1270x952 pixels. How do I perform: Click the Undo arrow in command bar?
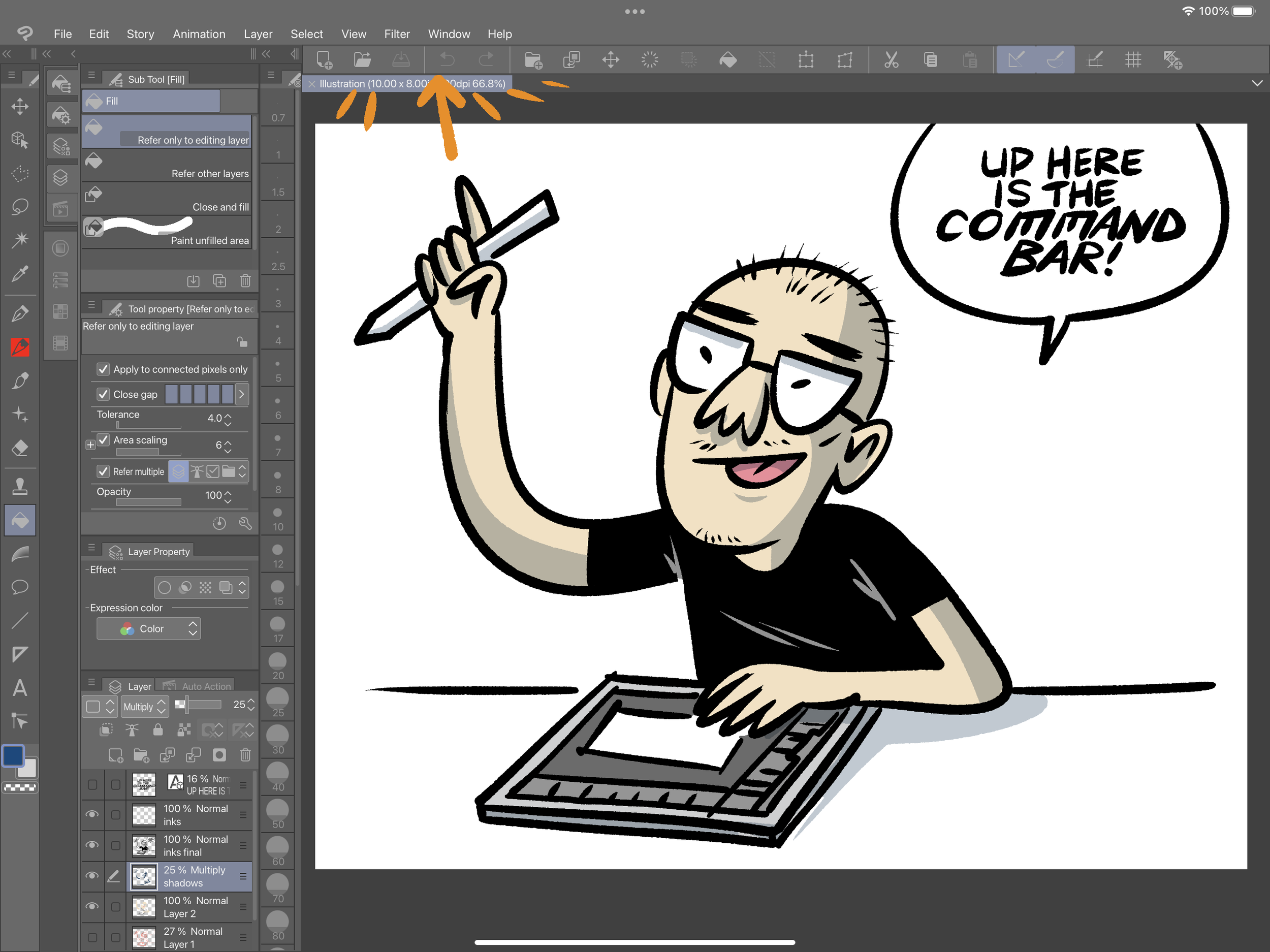447,60
